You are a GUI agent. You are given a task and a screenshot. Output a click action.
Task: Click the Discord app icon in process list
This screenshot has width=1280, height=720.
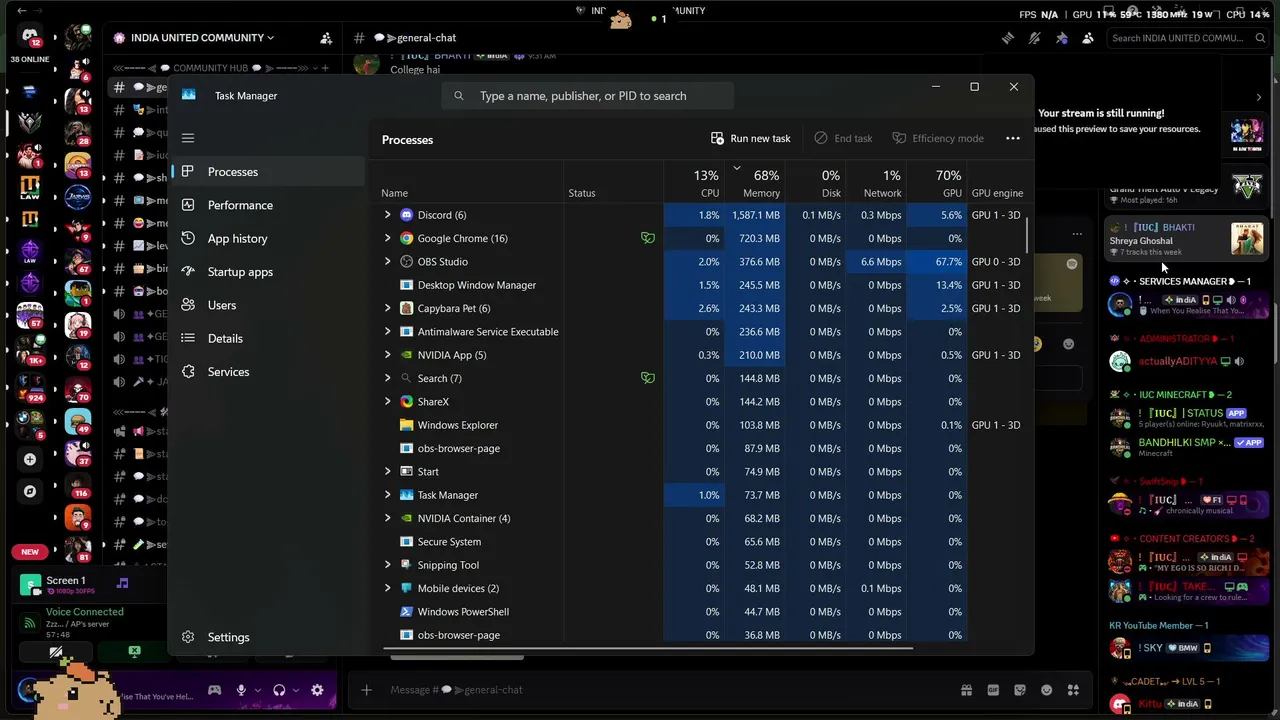(x=406, y=215)
